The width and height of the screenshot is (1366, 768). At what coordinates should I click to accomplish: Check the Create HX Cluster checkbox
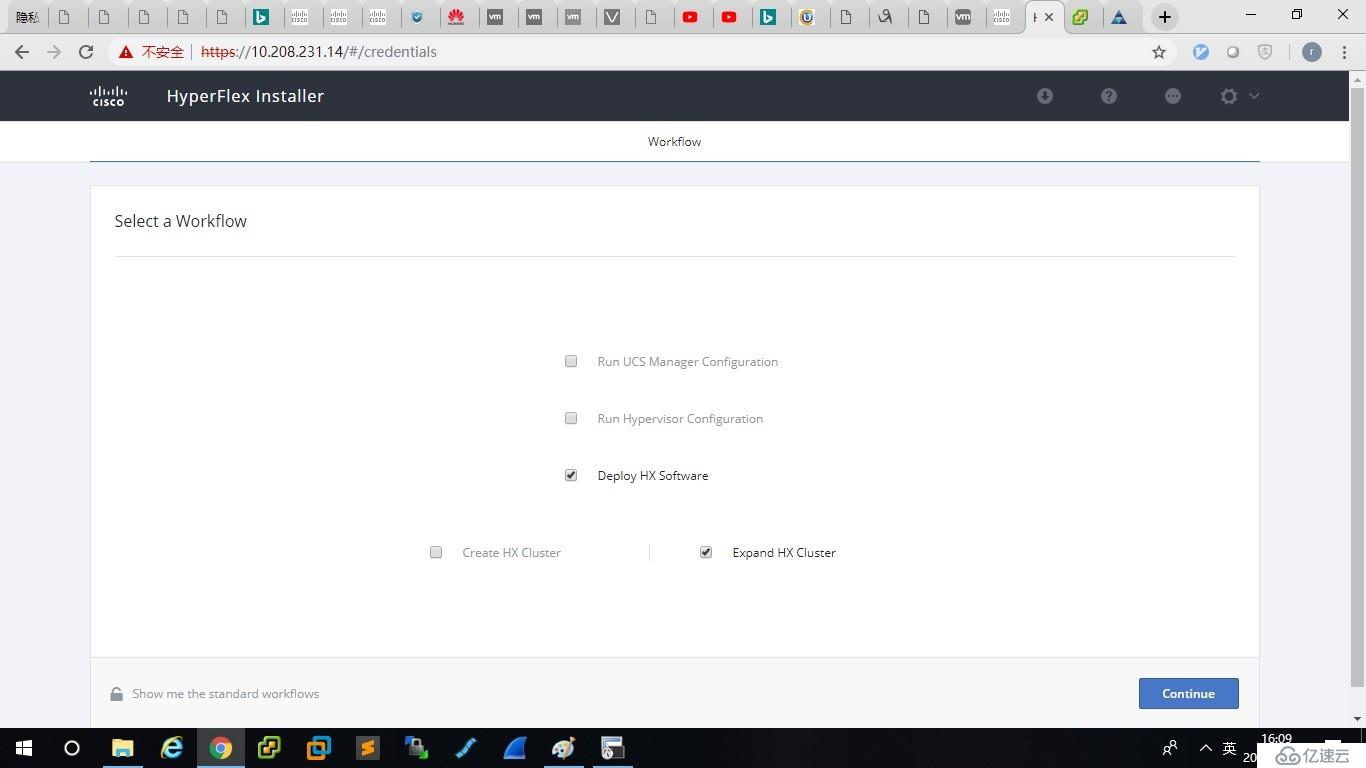(x=436, y=552)
